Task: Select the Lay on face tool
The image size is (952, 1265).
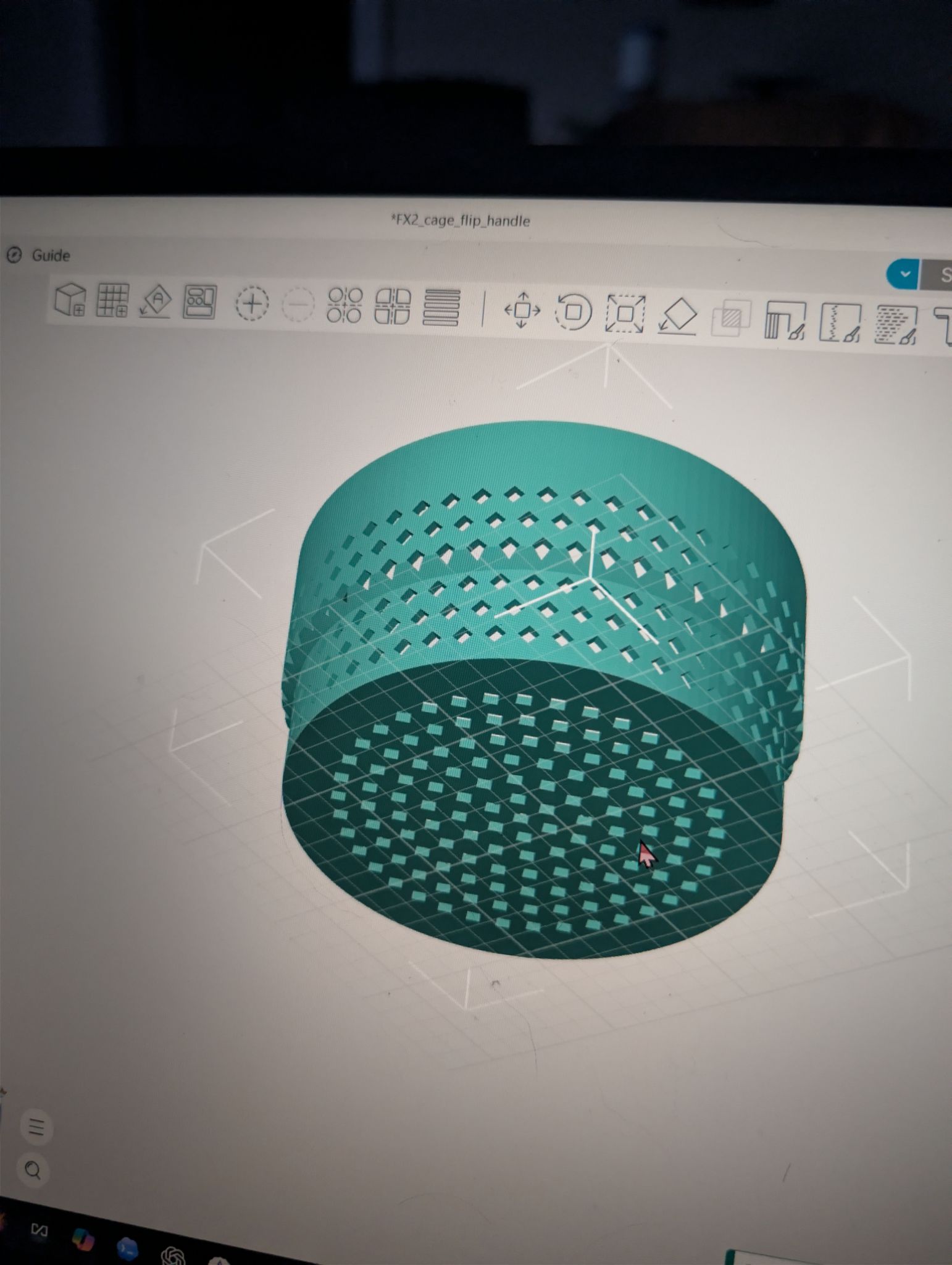Action: pyautogui.click(x=678, y=316)
